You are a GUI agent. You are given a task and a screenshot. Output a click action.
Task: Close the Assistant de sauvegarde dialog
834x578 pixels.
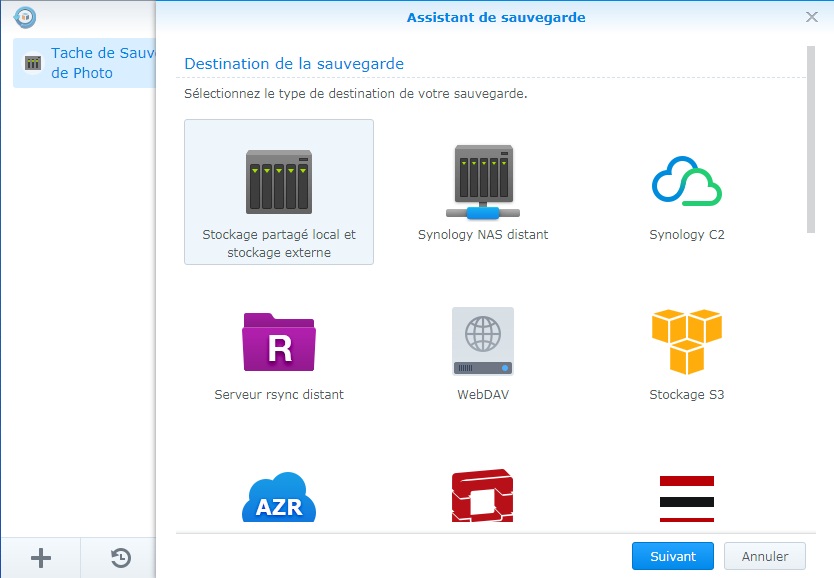click(812, 17)
